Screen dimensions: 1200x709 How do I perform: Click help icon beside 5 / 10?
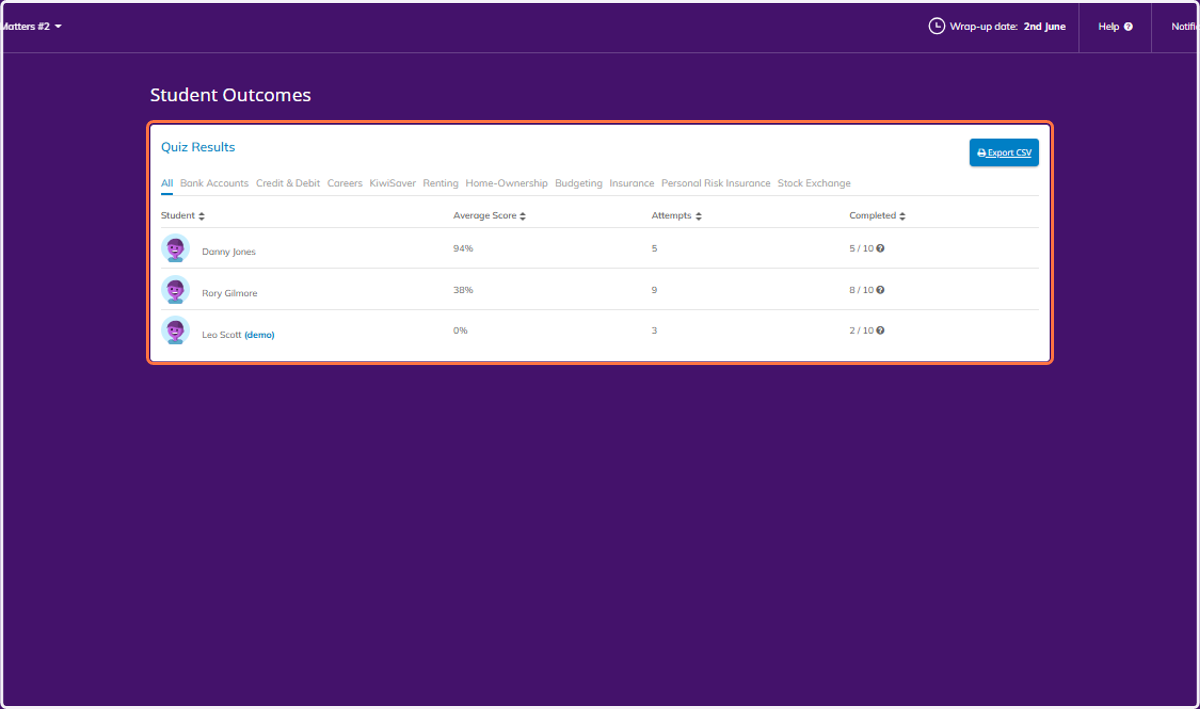pyautogui.click(x=880, y=248)
